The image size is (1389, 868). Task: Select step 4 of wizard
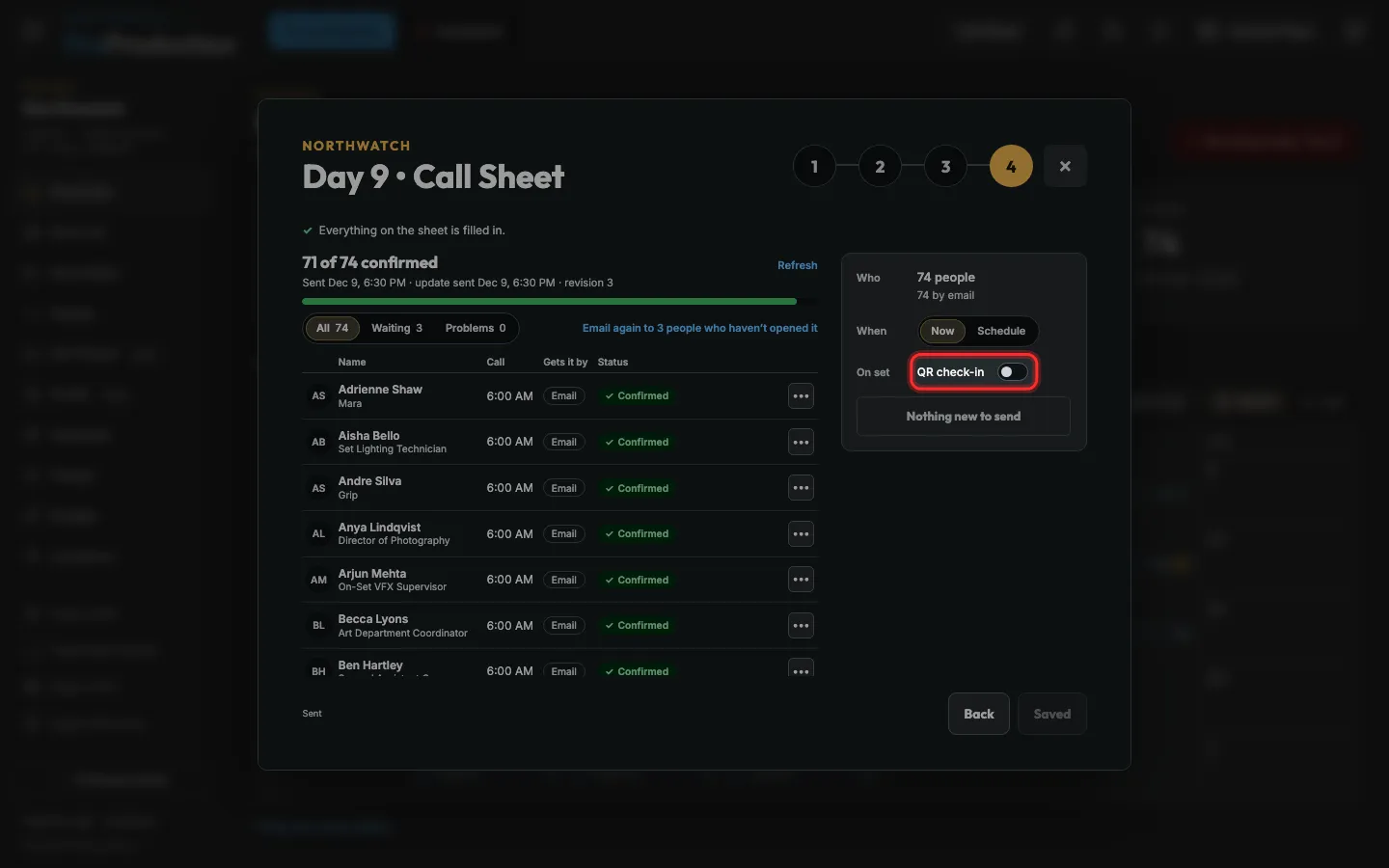[1011, 167]
